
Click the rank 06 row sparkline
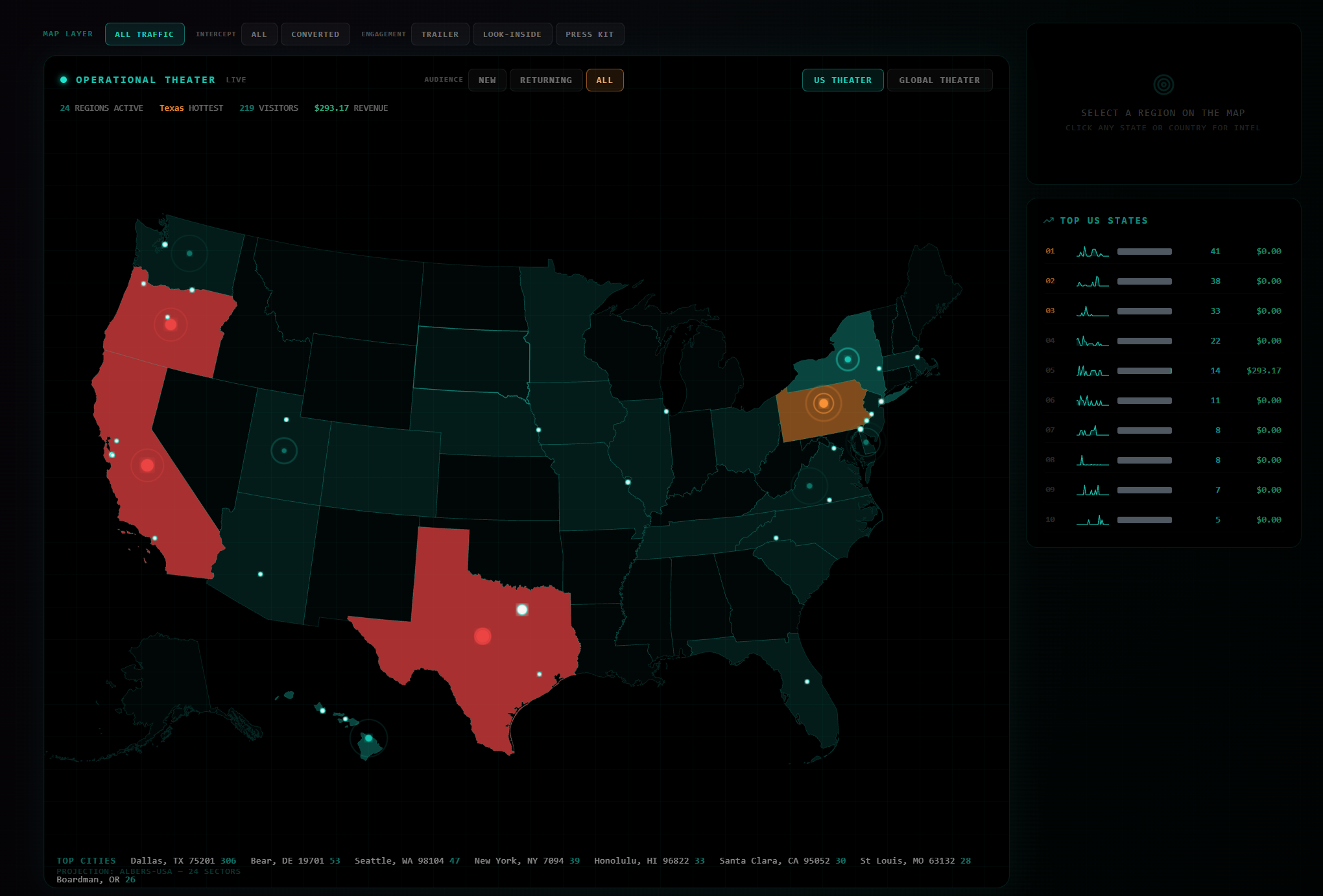click(1093, 401)
